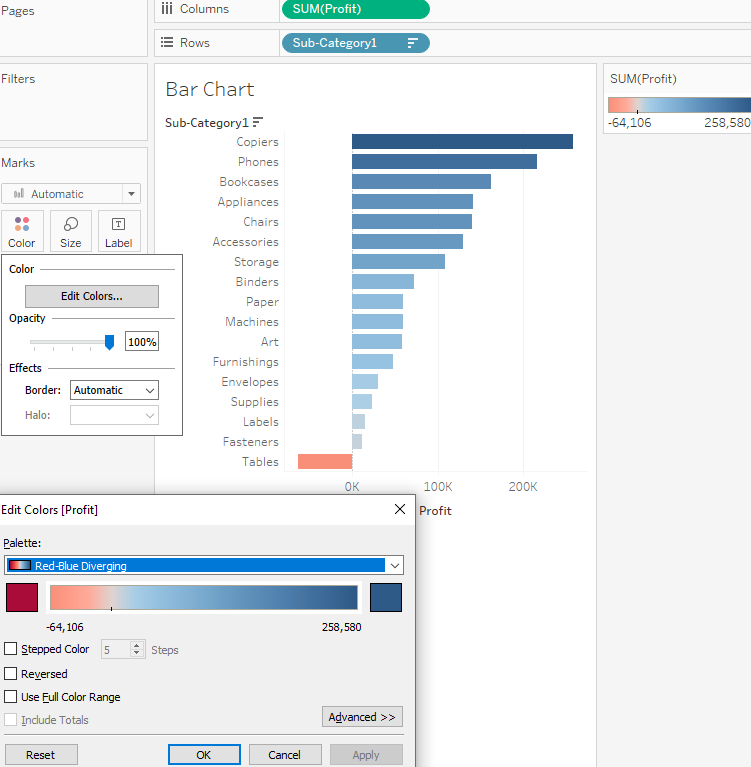This screenshot has height=767, width=751.
Task: Click the SUM(Profit) color legend gradient
Action: tap(680, 105)
